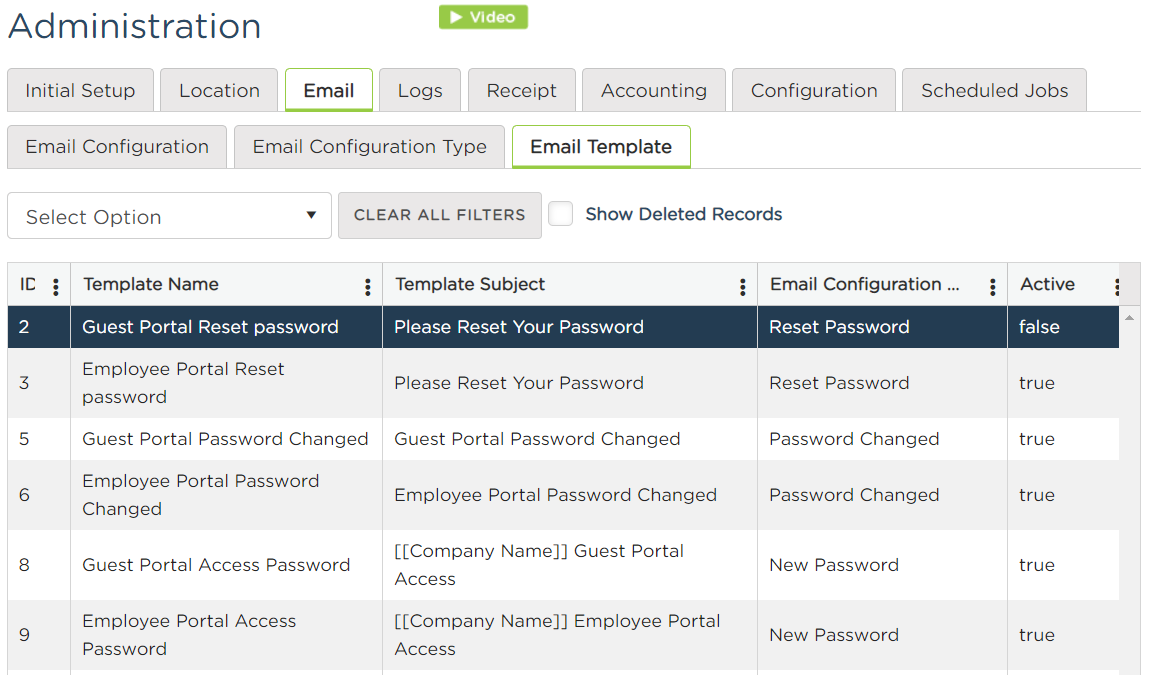
Task: Click CLEAR ALL FILTERS button
Action: click(x=440, y=215)
